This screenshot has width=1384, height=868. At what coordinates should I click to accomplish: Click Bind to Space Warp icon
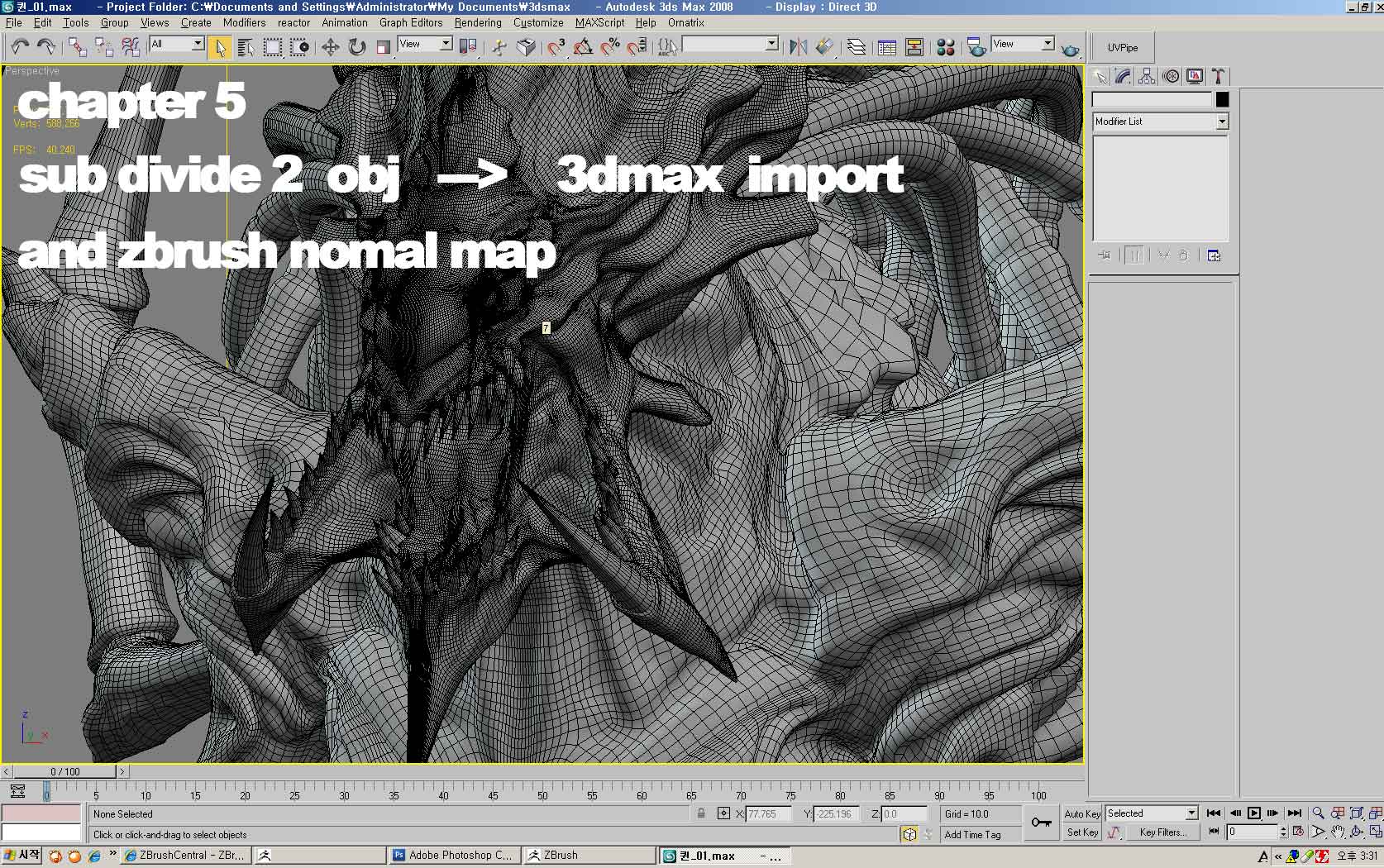(x=131, y=47)
